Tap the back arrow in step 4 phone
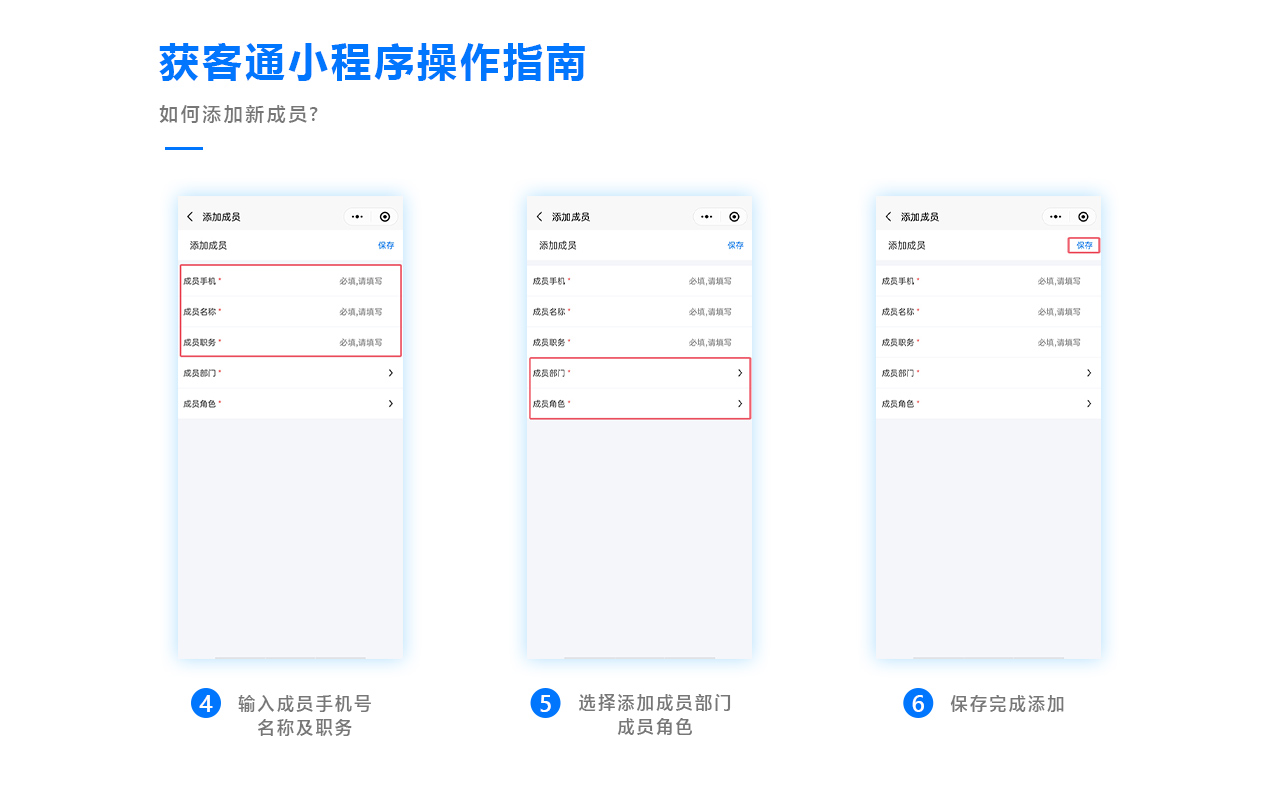The height and width of the screenshot is (800, 1280). [x=190, y=217]
